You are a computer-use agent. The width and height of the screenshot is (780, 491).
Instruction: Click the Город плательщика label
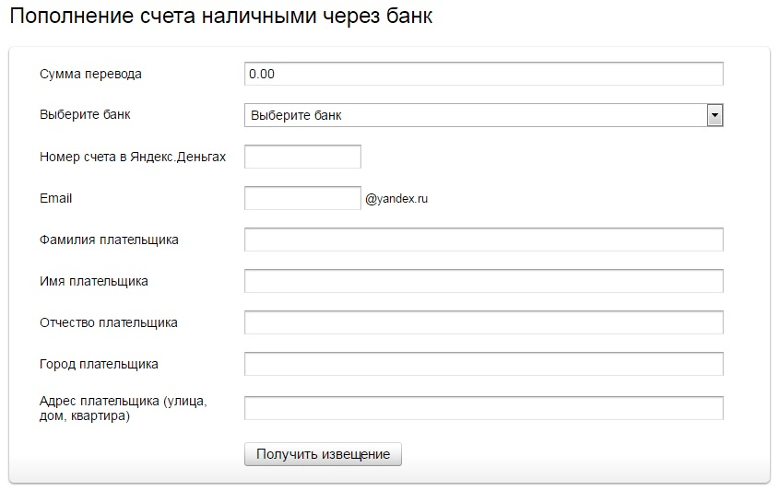(x=99, y=364)
